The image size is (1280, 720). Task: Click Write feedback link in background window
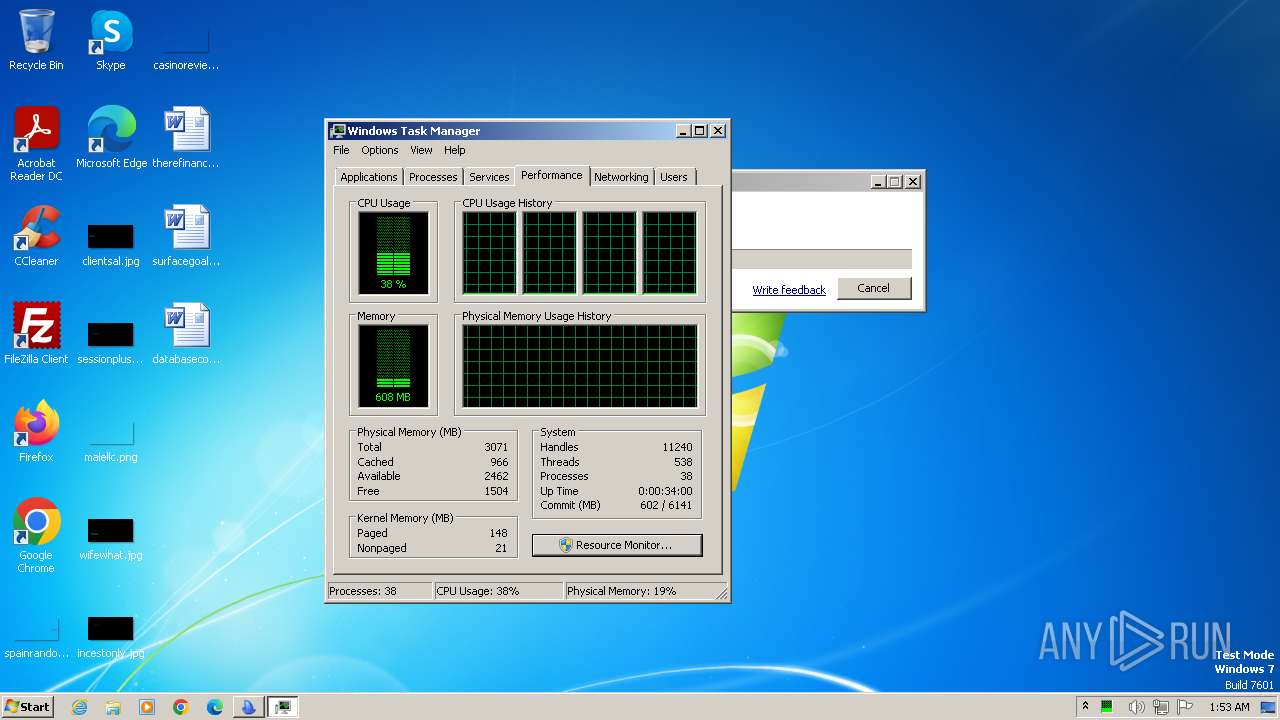(789, 290)
